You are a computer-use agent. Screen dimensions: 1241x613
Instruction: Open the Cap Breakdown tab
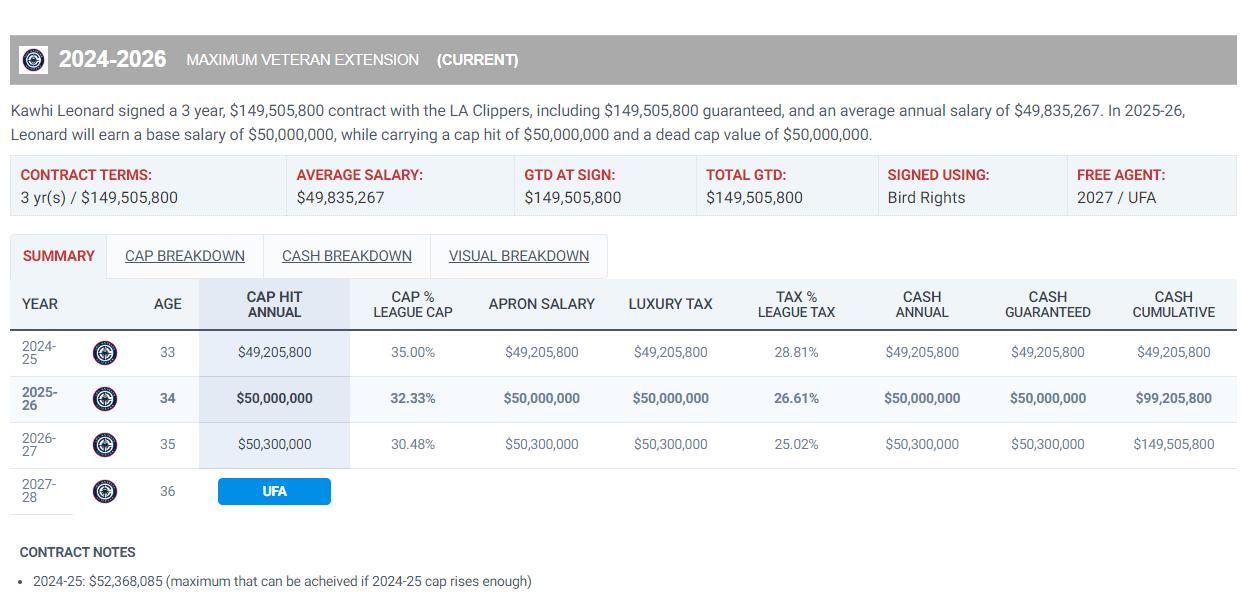click(x=185, y=256)
